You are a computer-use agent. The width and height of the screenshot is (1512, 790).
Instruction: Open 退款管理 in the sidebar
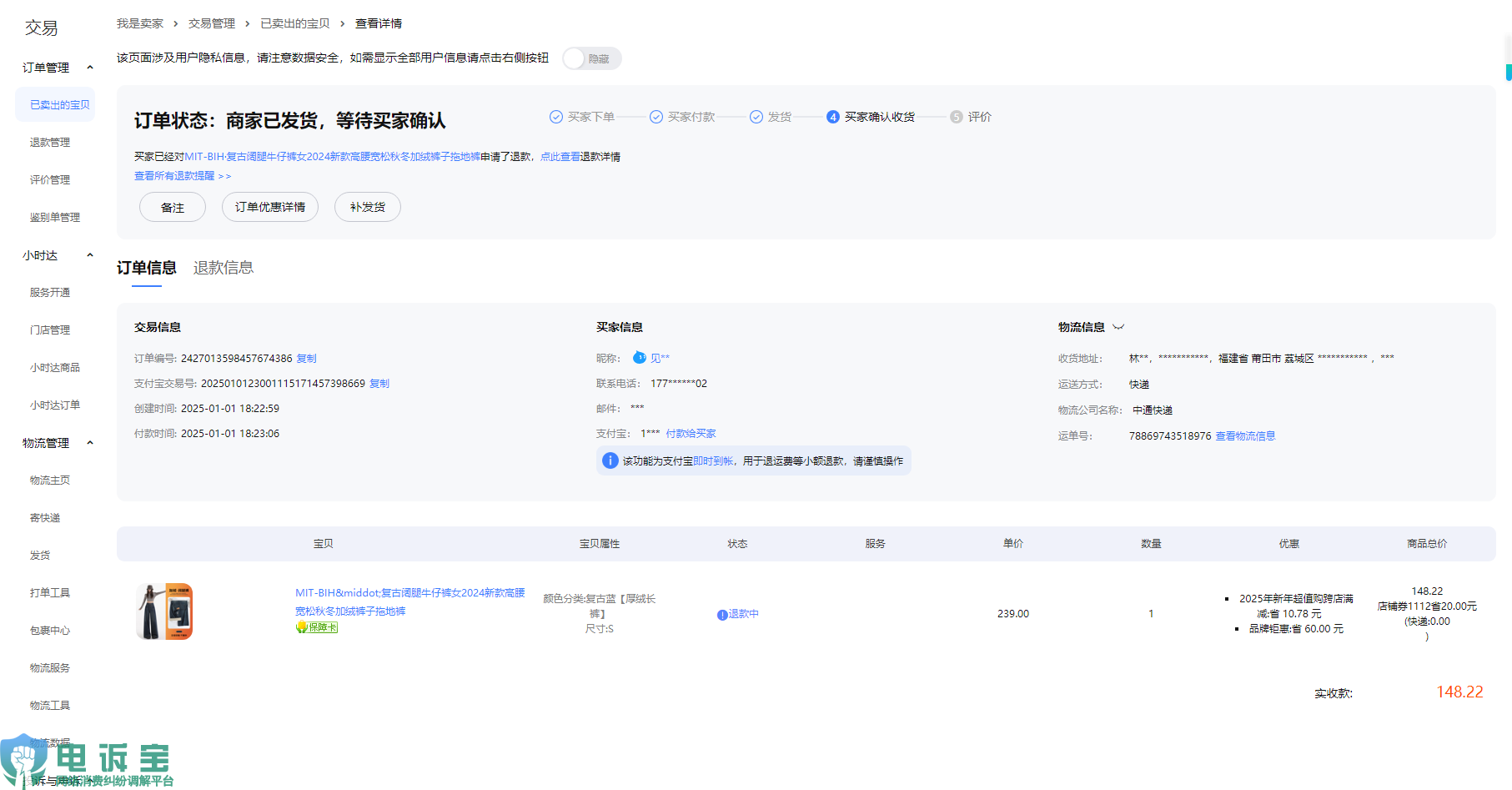[50, 143]
